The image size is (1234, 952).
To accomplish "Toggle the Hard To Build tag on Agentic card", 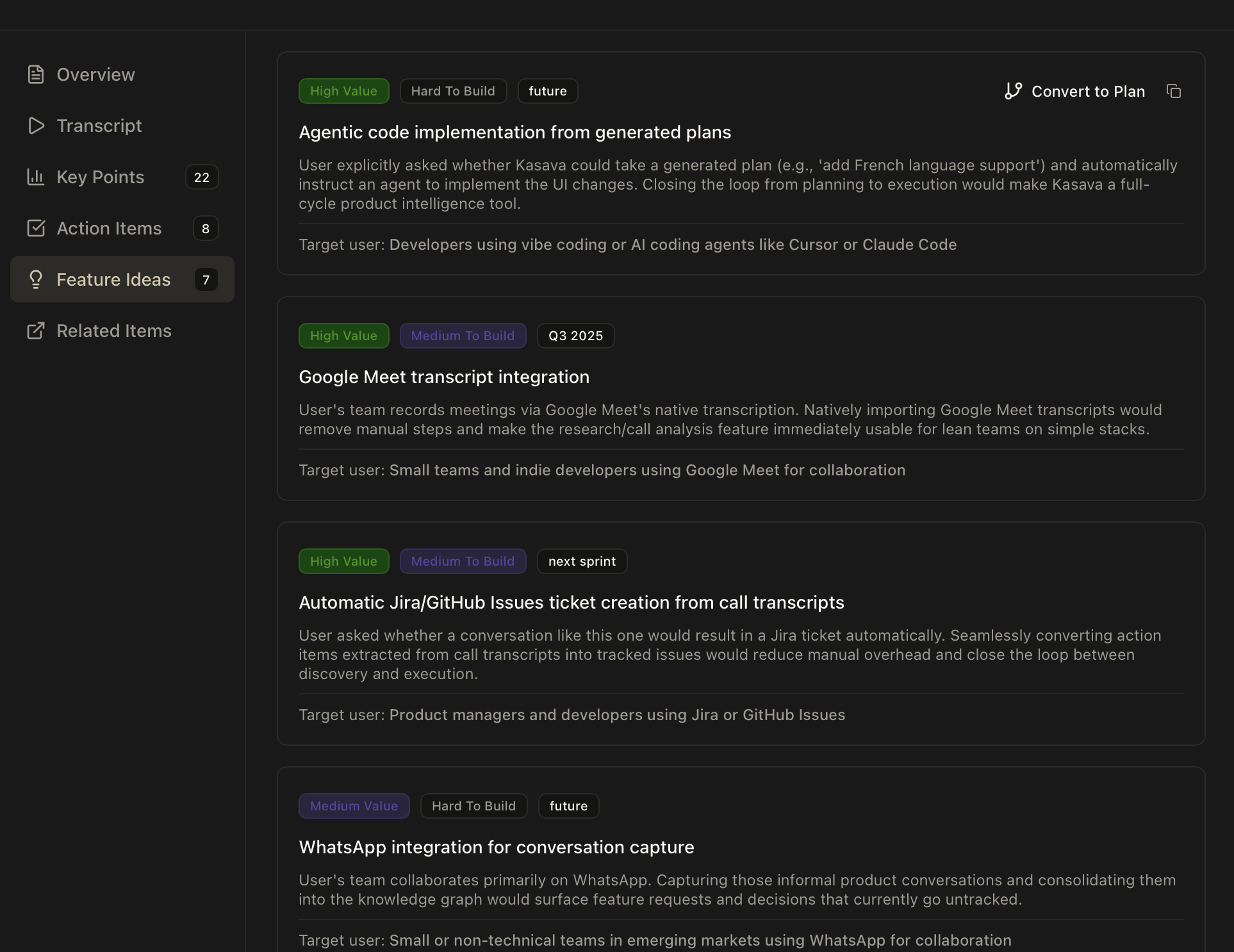I will [453, 90].
